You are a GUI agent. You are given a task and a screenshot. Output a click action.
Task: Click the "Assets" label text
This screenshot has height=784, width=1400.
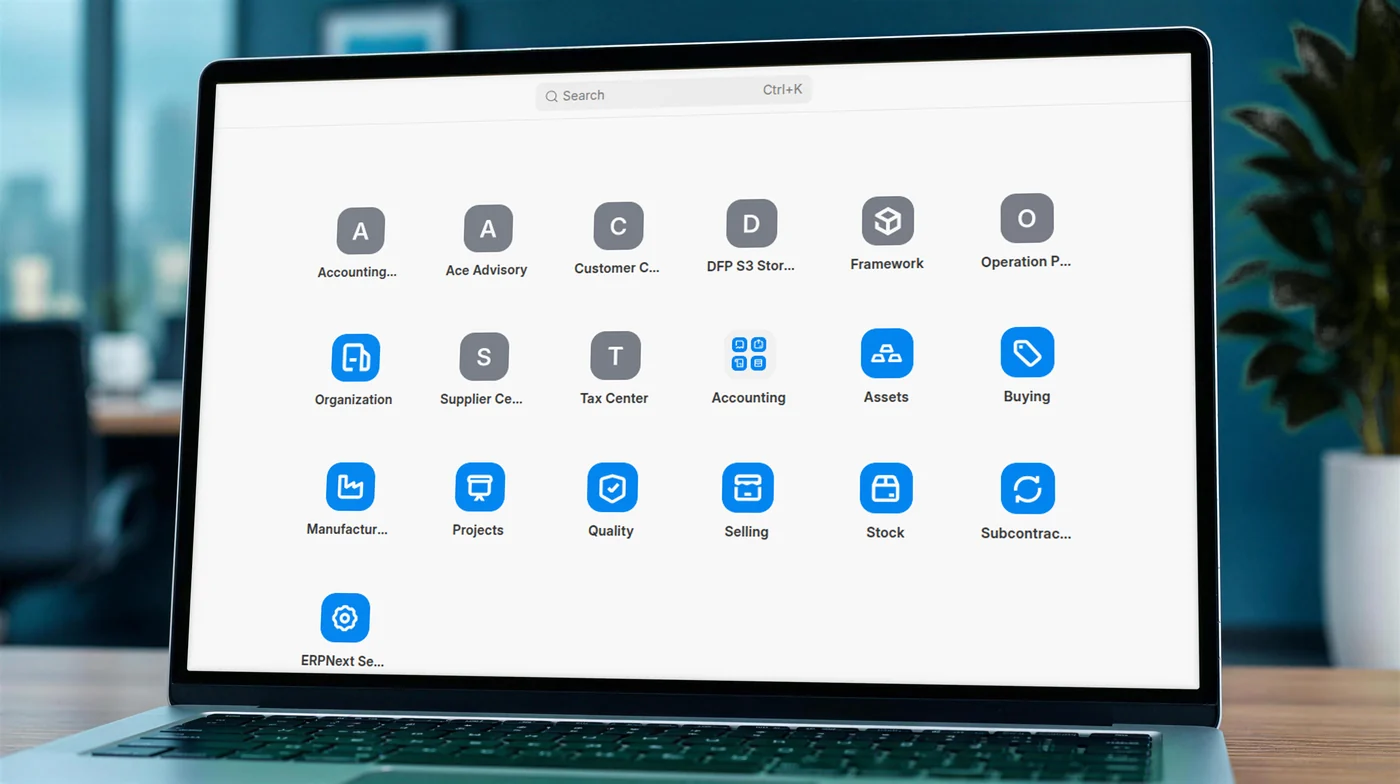[886, 397]
